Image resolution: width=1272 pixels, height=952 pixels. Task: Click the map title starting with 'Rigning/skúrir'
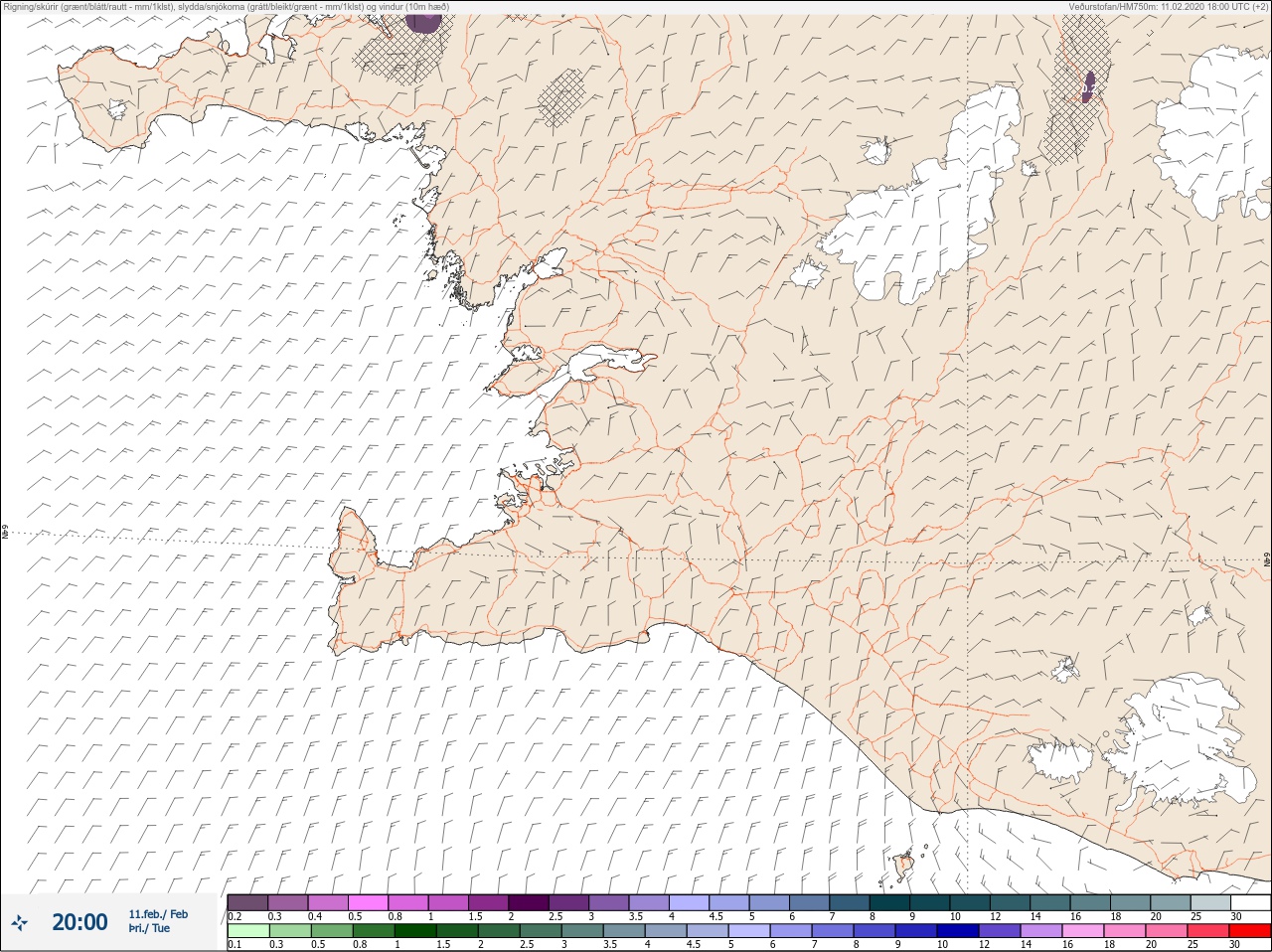click(x=226, y=7)
